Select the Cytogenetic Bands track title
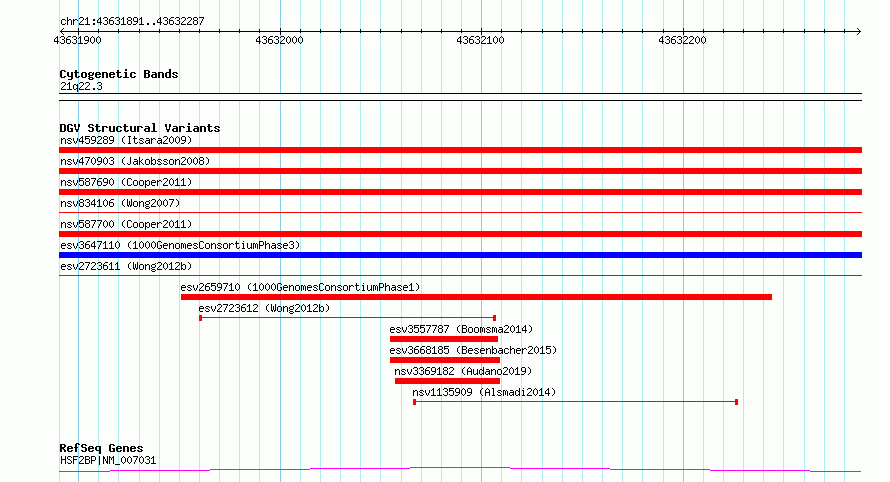Viewport: 890px width, 482px height. [119, 74]
